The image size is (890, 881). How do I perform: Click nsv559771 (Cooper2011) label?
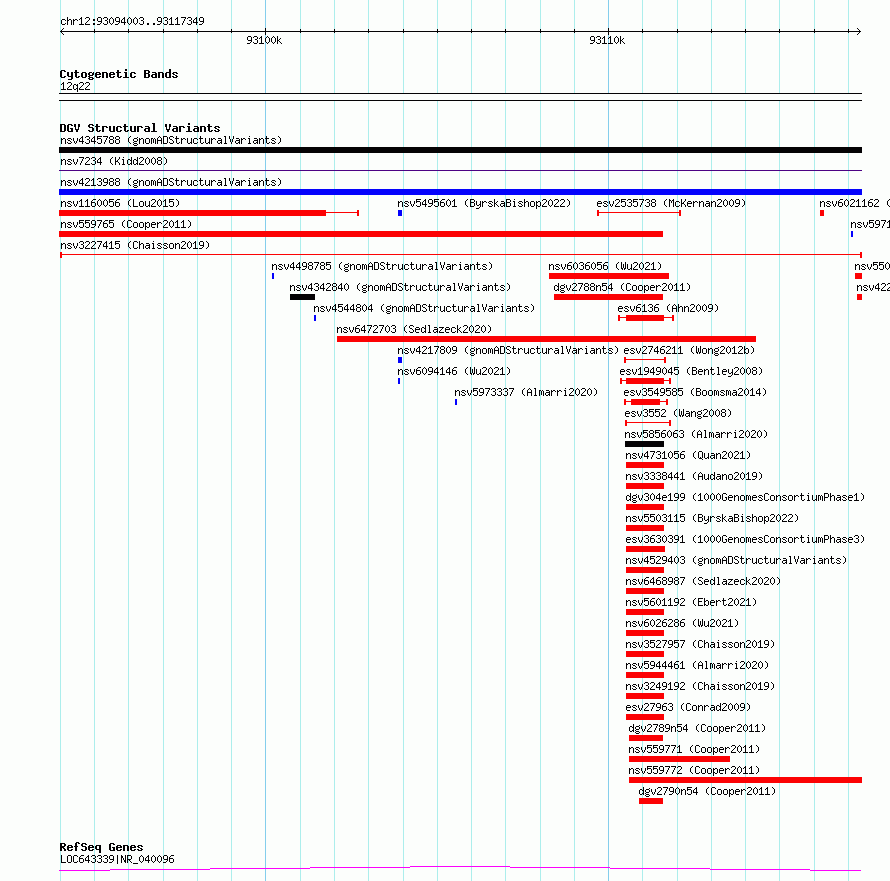[x=694, y=749]
